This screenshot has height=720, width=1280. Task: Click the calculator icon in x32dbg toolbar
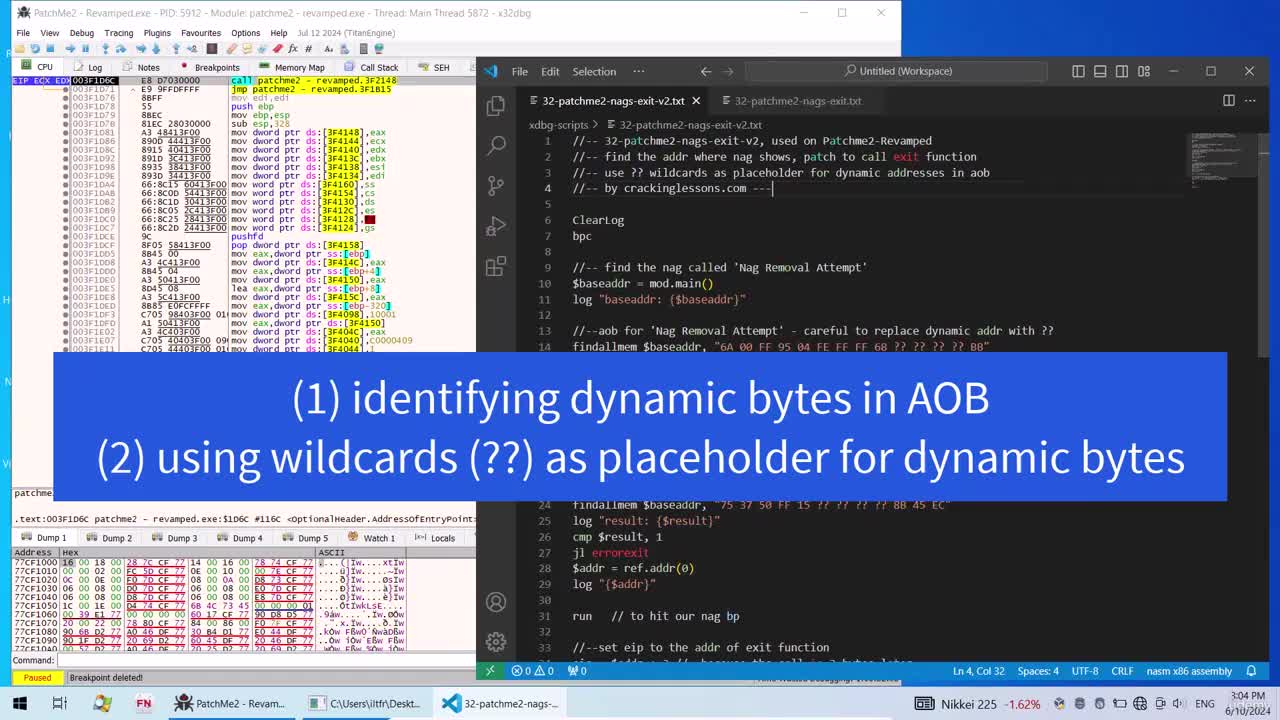[363, 48]
